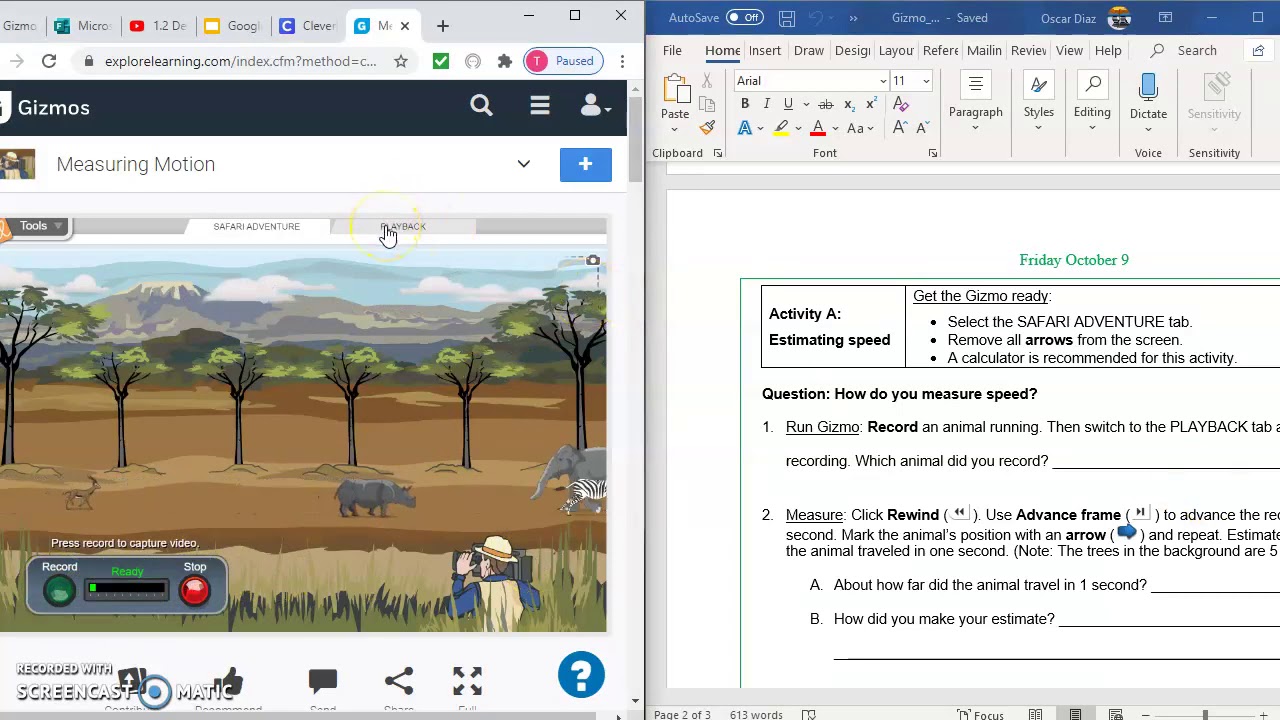
Task: Open the underline style dropdown arrow
Action: [x=805, y=104]
